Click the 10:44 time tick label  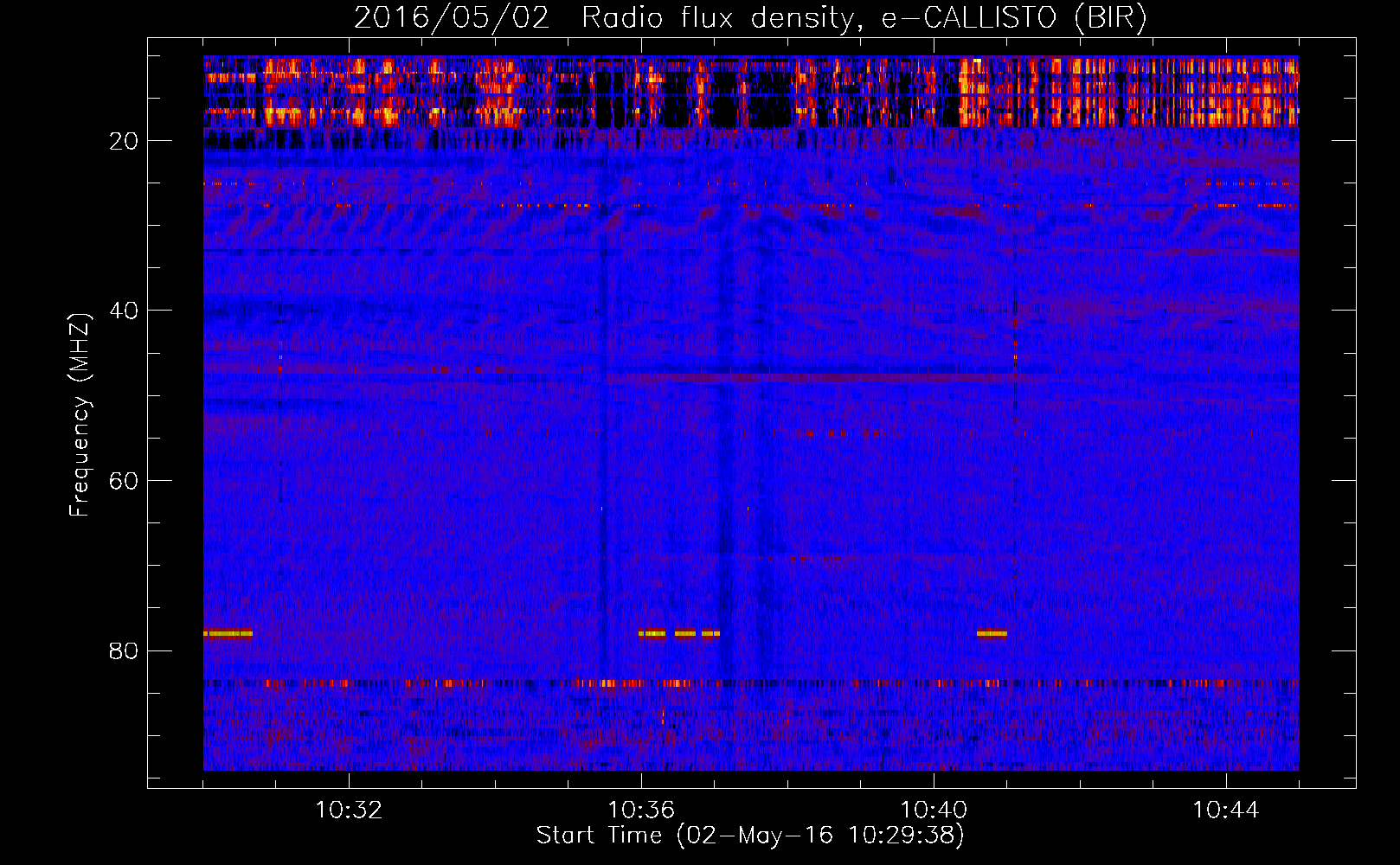tap(1226, 811)
